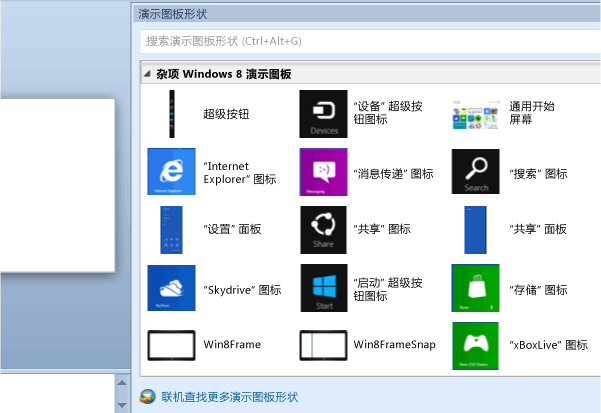Click the "设置" 面板 label
The width and height of the screenshot is (601, 413).
[x=232, y=229]
